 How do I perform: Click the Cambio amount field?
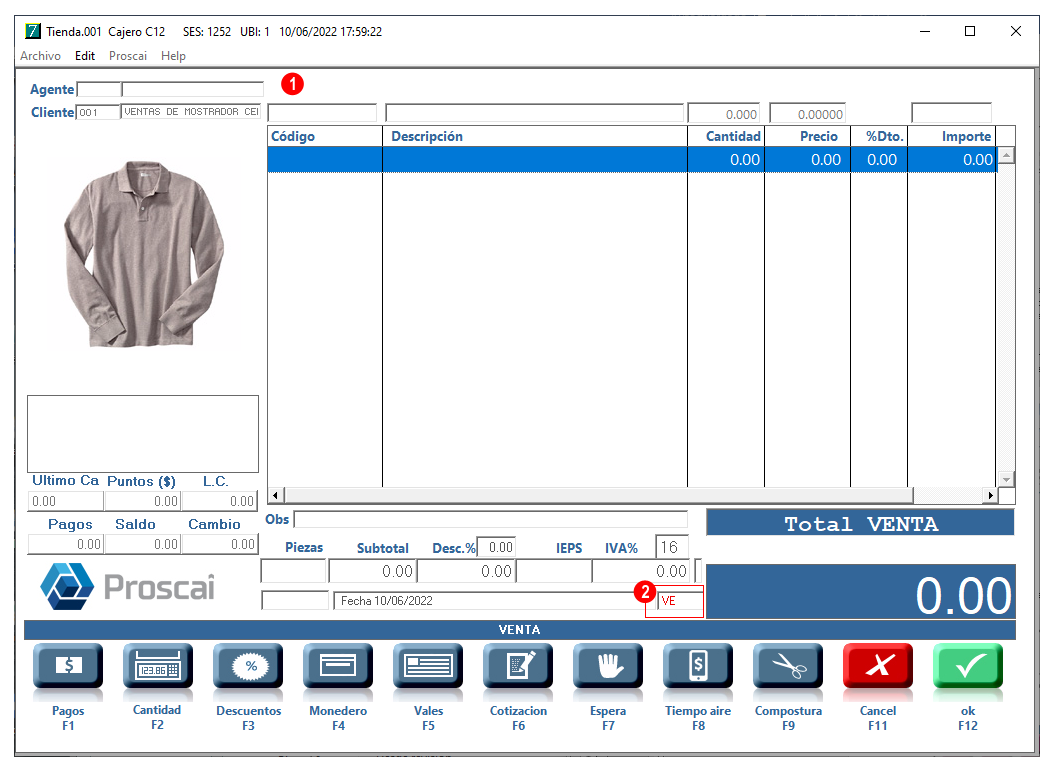tap(220, 544)
